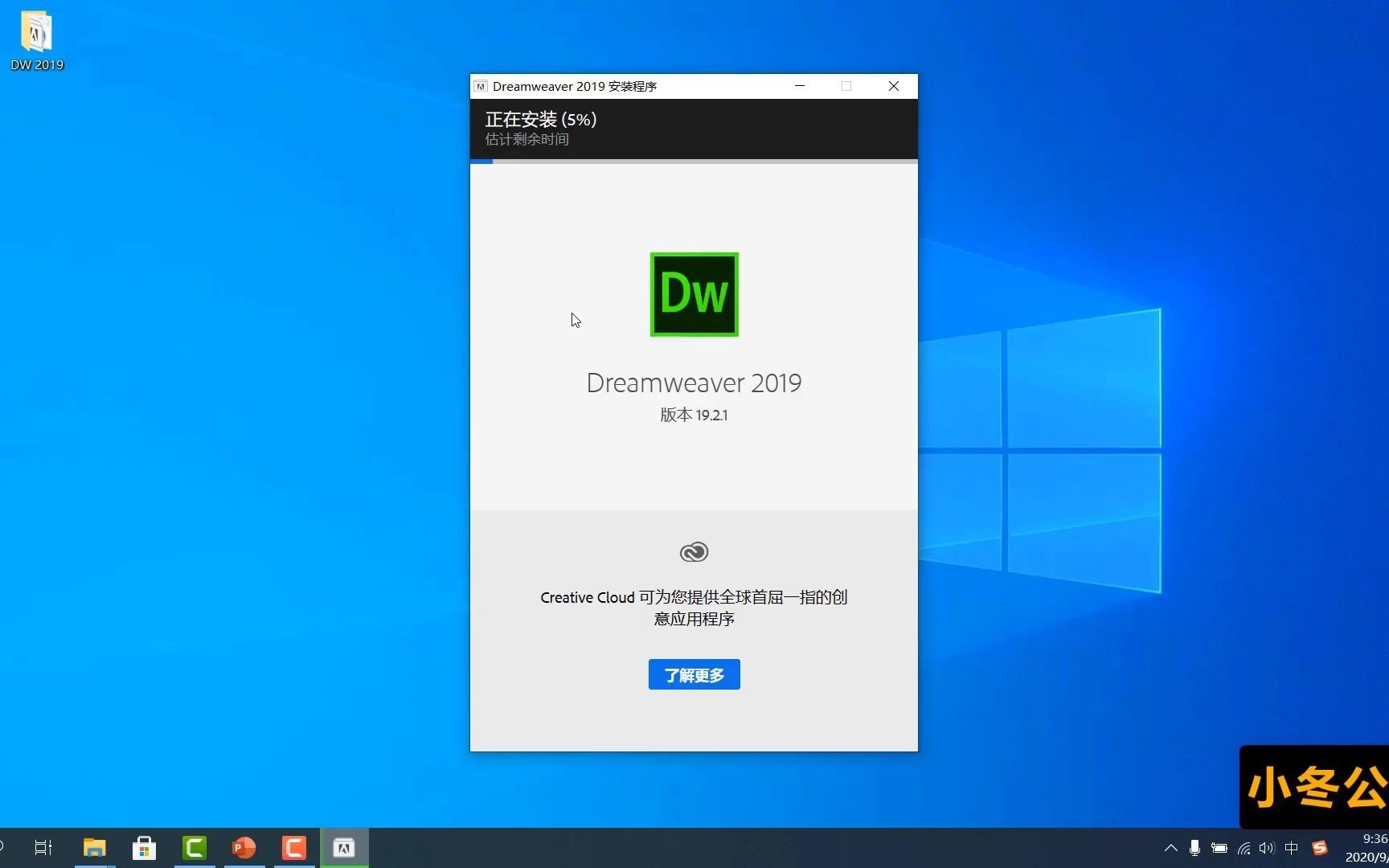
Task: Open Task View on the taskbar
Action: click(43, 847)
